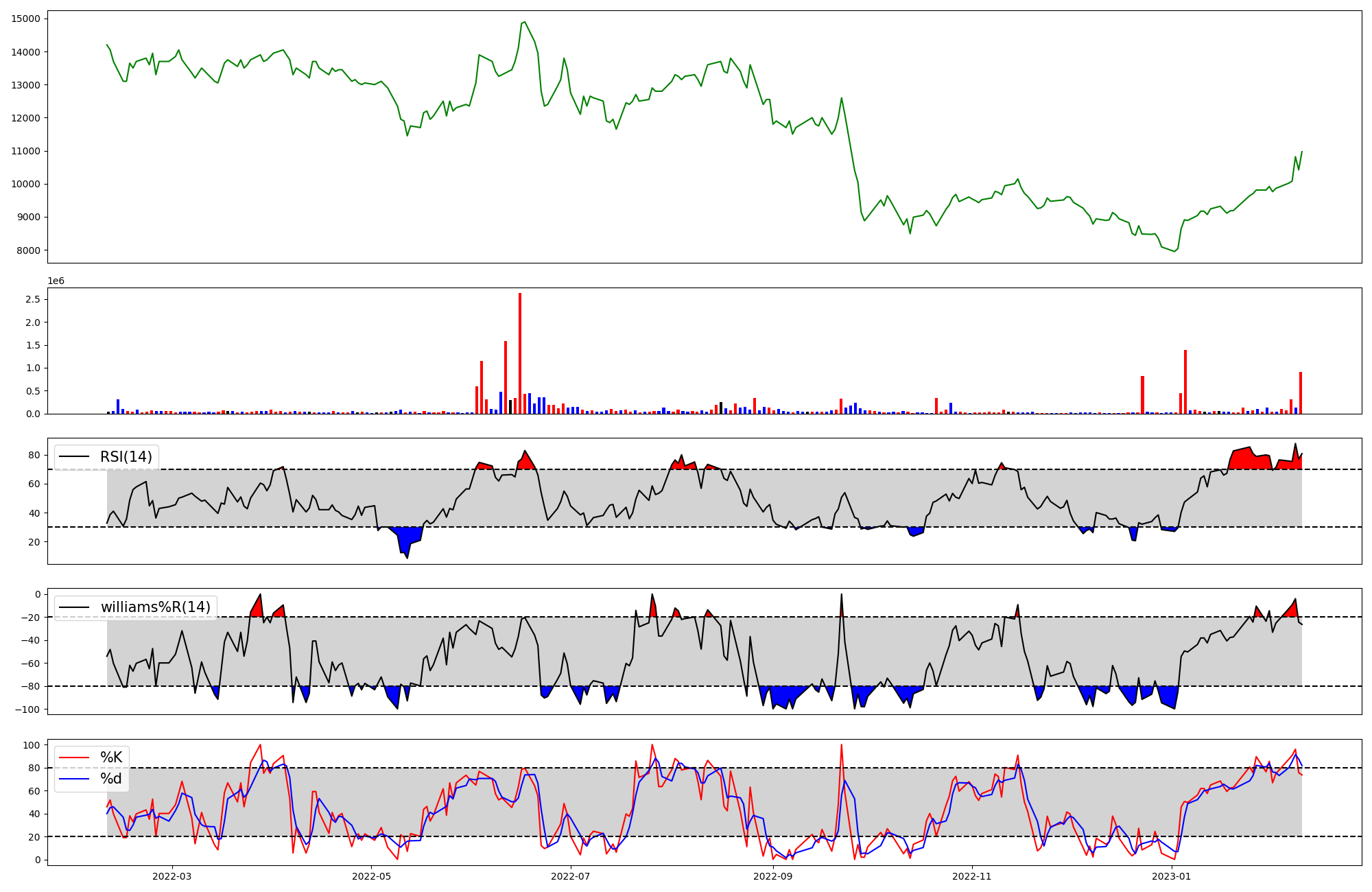1372x892 pixels.
Task: Click the 2022-05 x-axis date label
Action: pyautogui.click(x=371, y=876)
